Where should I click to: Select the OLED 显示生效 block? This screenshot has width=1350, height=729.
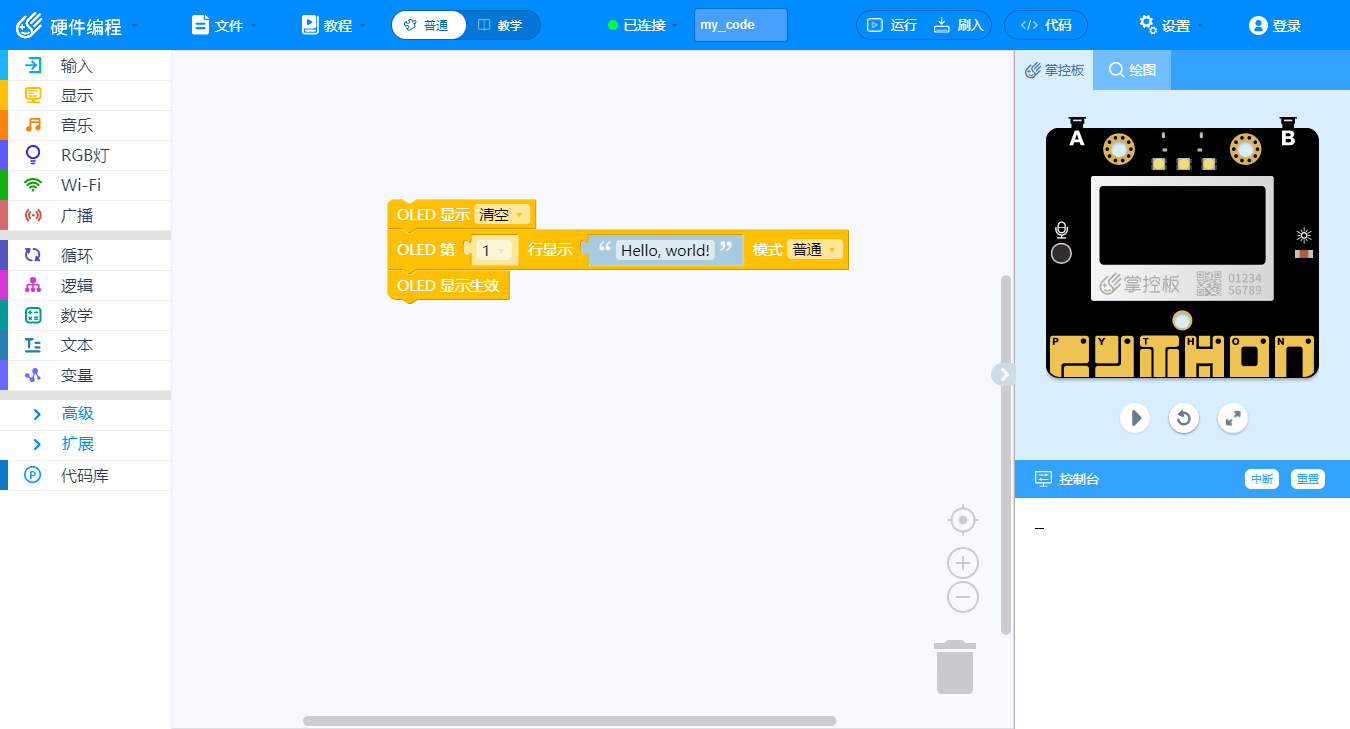449,285
